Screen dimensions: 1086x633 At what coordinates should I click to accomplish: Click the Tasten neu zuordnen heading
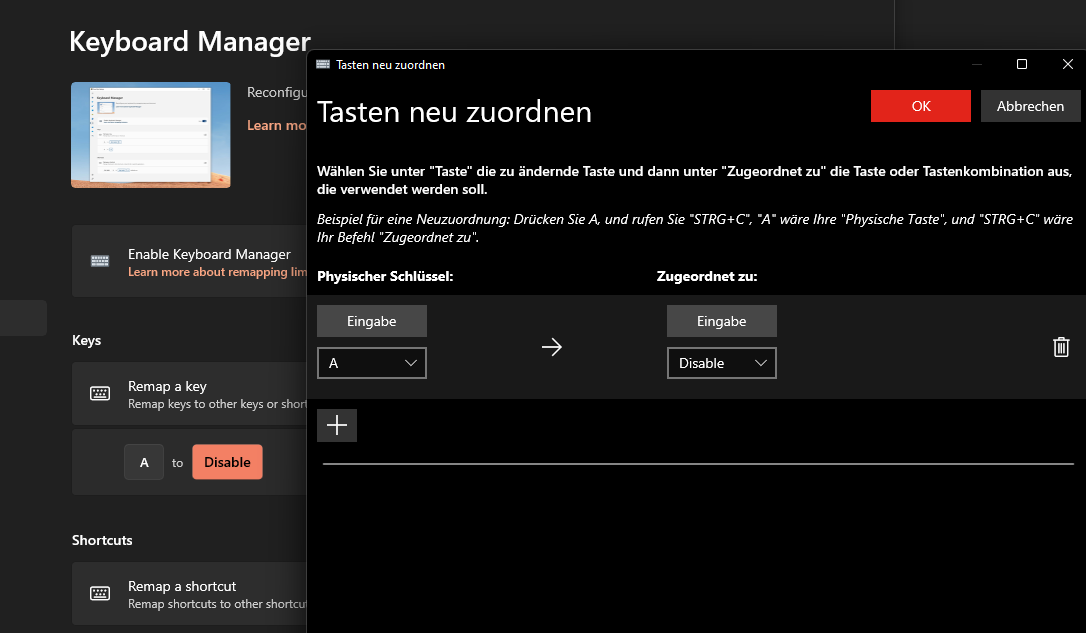[x=454, y=112]
